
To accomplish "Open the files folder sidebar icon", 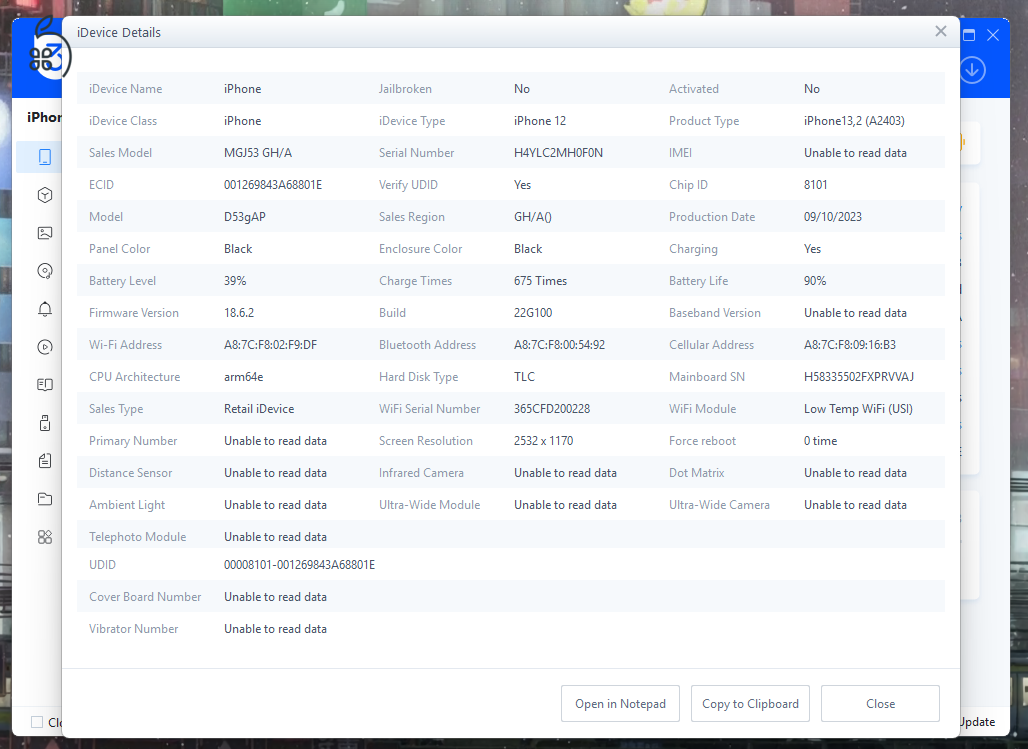I will click(x=45, y=499).
